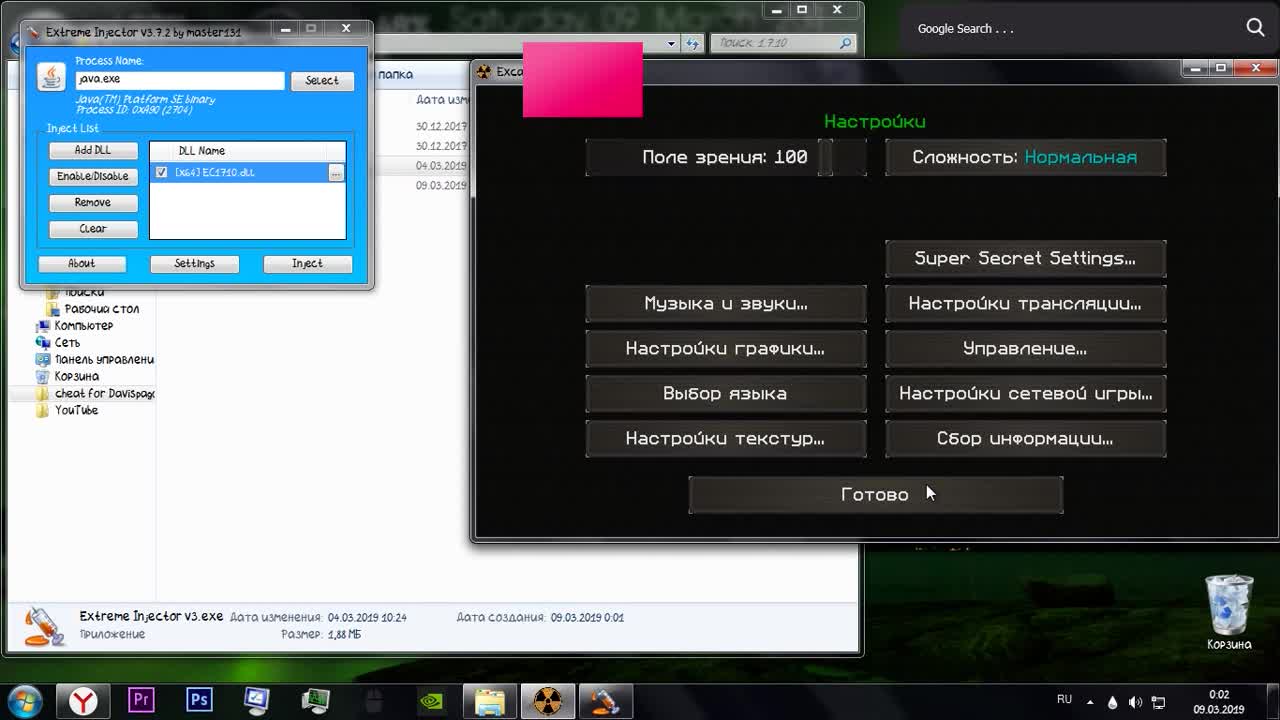Open the volume control tray icon

pos(1135,702)
